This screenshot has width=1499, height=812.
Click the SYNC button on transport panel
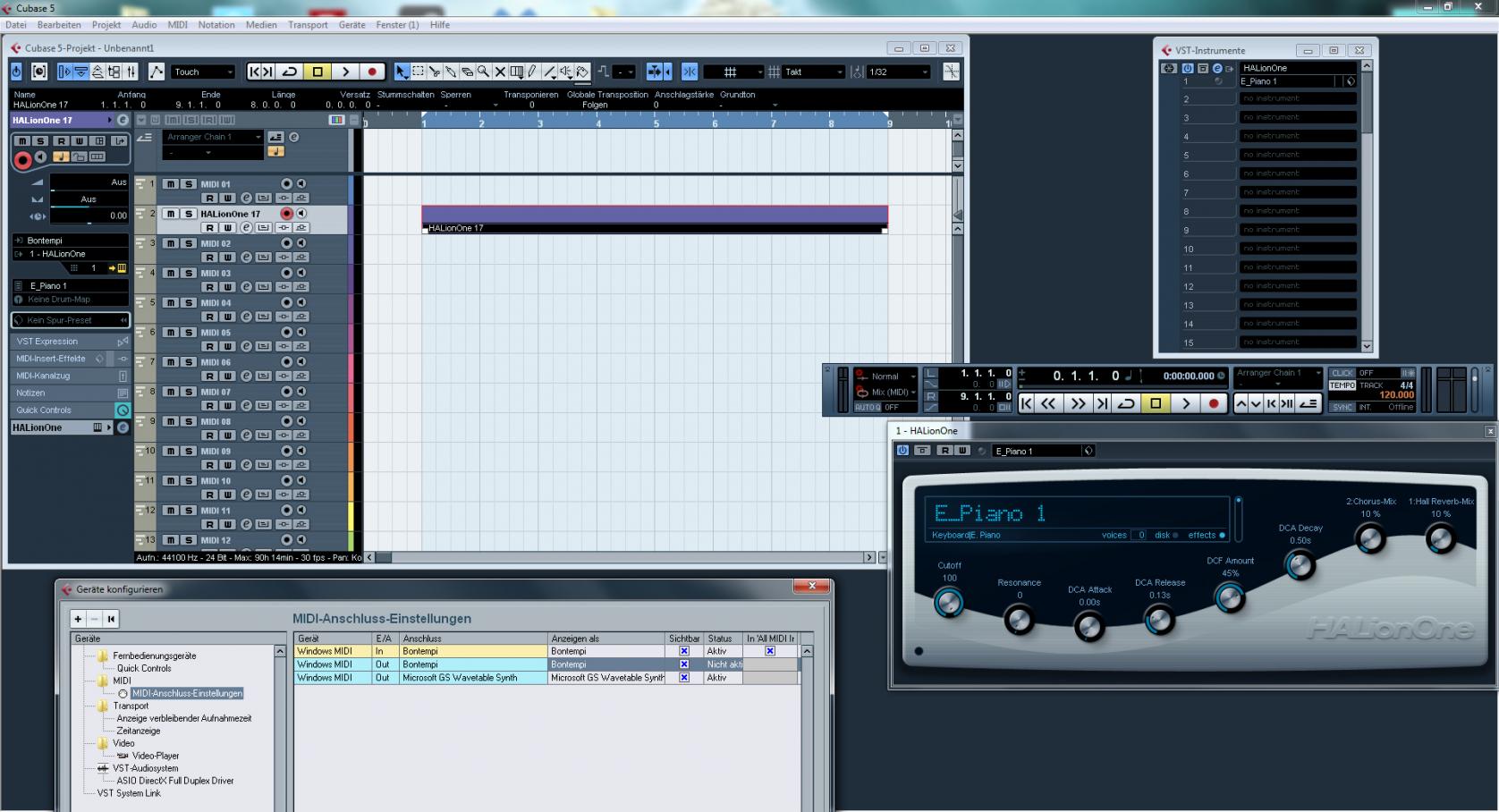1342,407
